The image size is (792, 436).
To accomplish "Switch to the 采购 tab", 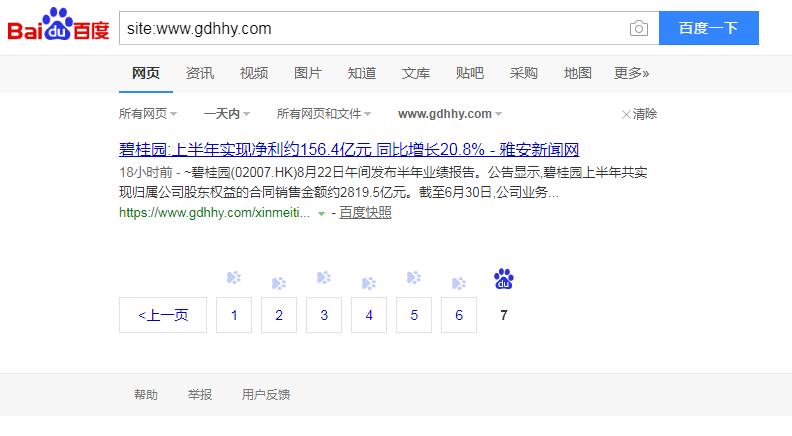I will [524, 73].
